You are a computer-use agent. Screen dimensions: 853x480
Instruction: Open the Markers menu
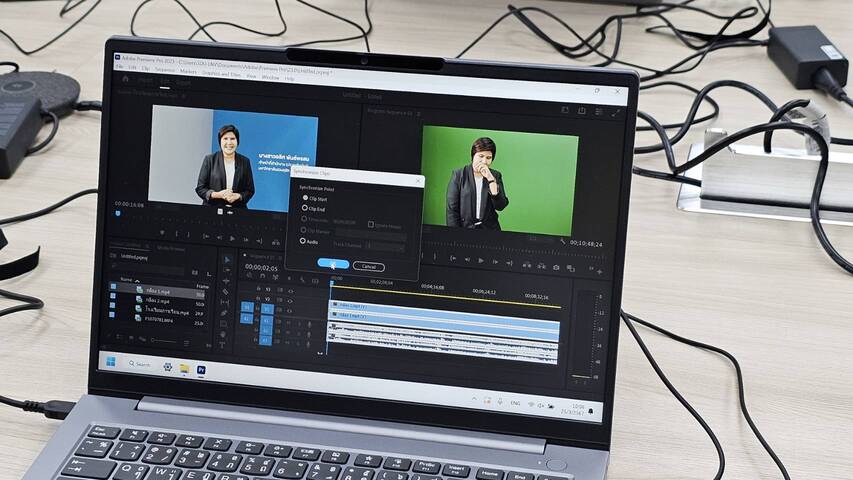(x=188, y=71)
